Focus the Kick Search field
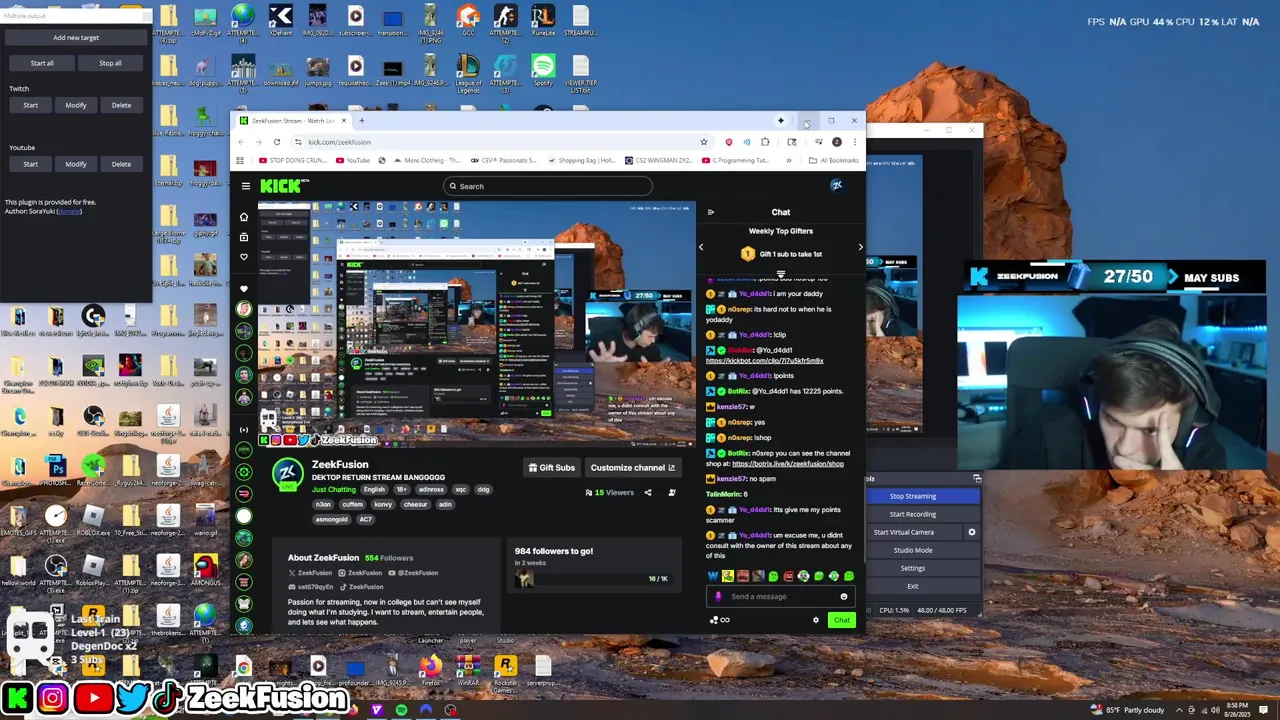 tap(548, 186)
